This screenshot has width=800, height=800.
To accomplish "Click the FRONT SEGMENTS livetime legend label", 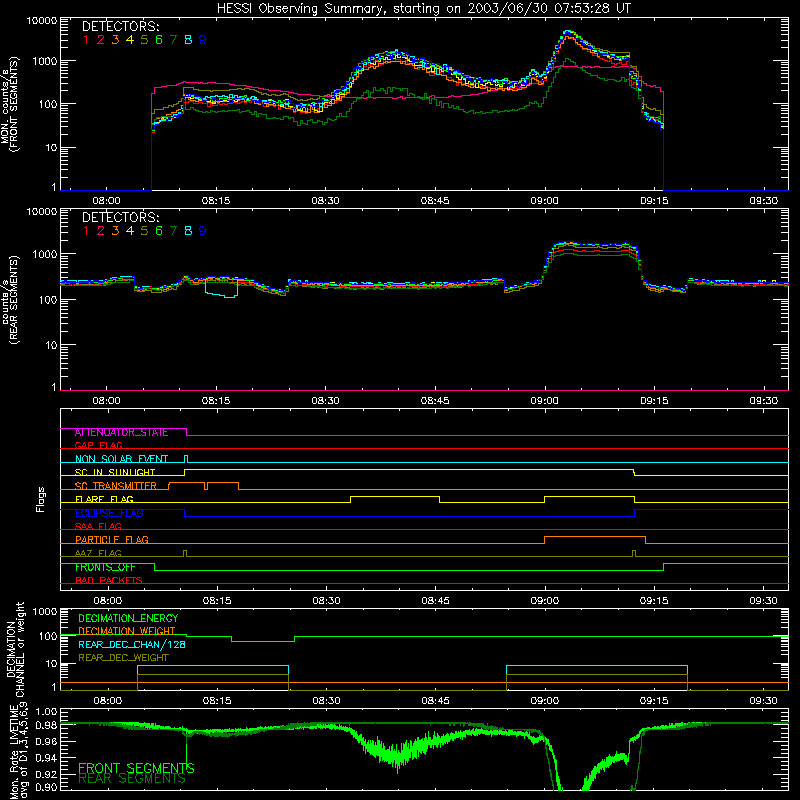I will [136, 768].
